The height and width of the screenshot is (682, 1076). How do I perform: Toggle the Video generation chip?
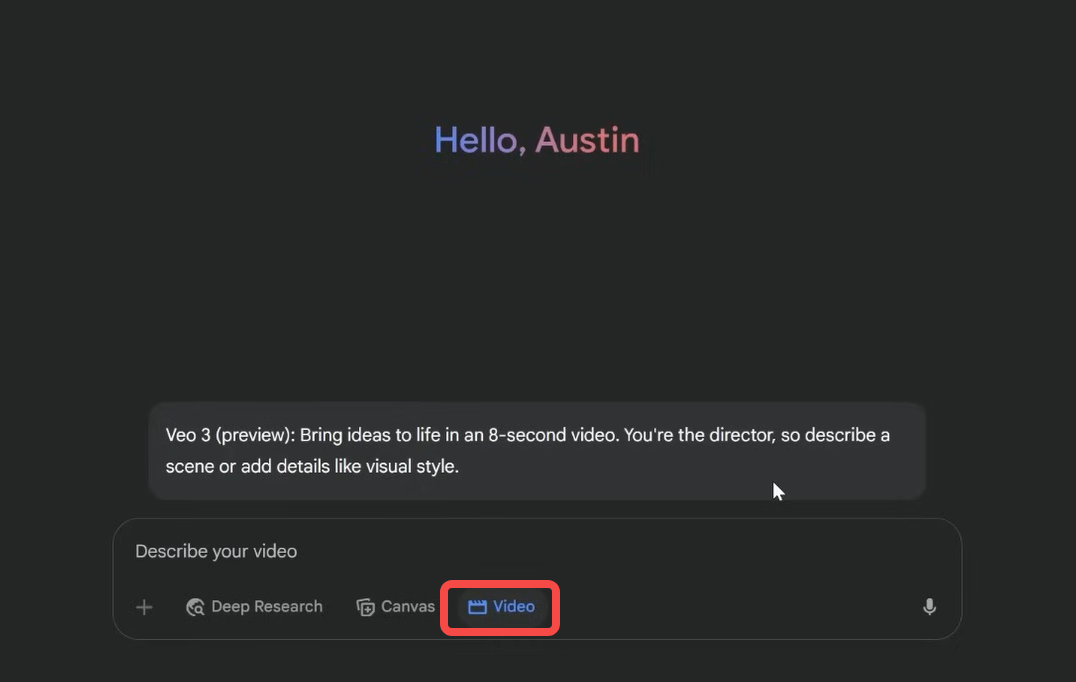500,607
